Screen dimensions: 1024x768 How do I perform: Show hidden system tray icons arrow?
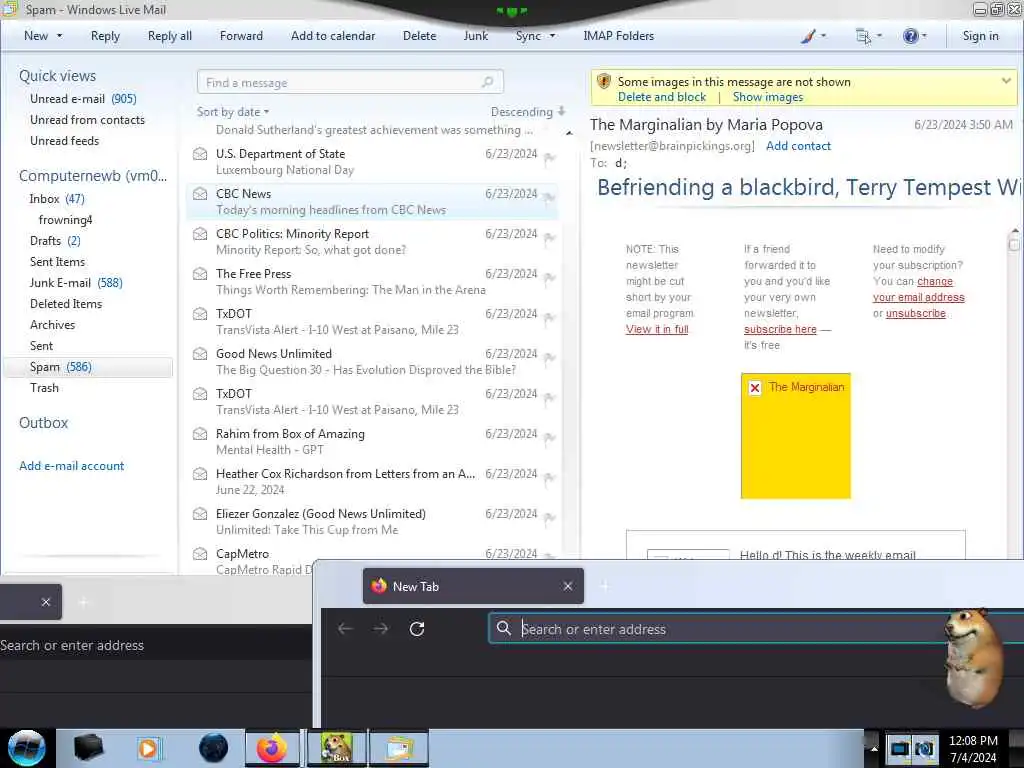[874, 748]
